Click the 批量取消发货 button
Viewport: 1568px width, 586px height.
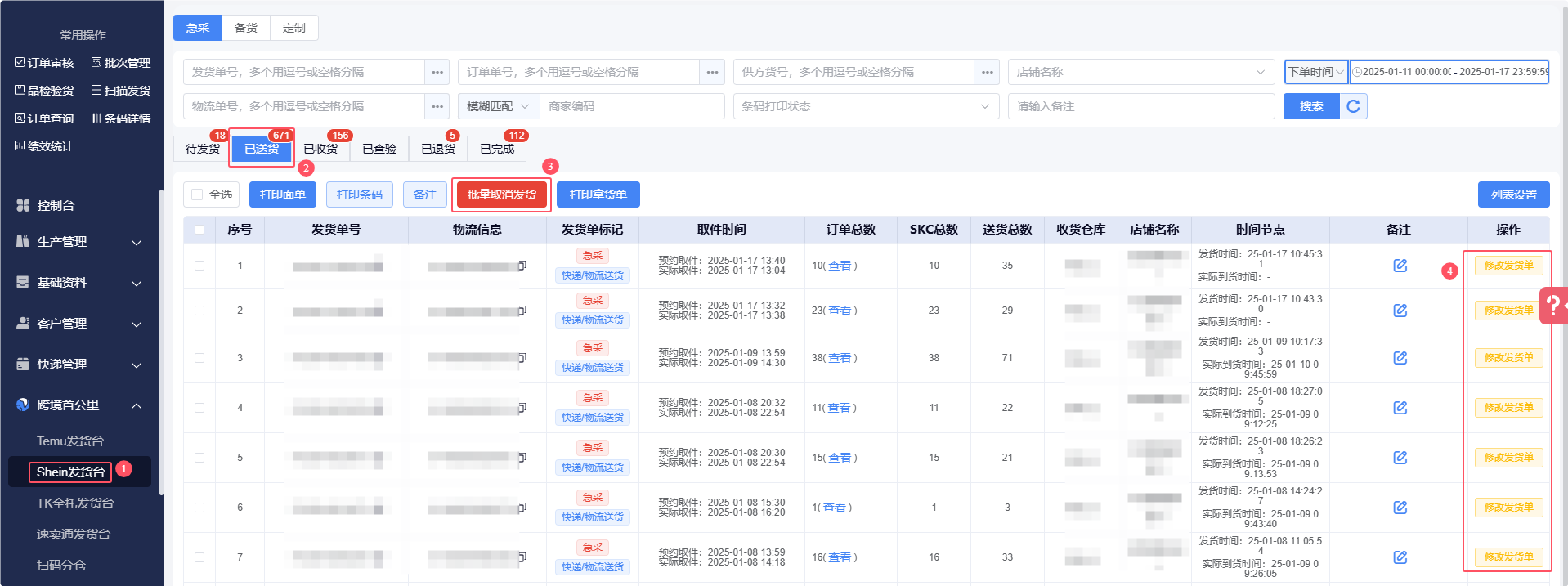click(501, 195)
